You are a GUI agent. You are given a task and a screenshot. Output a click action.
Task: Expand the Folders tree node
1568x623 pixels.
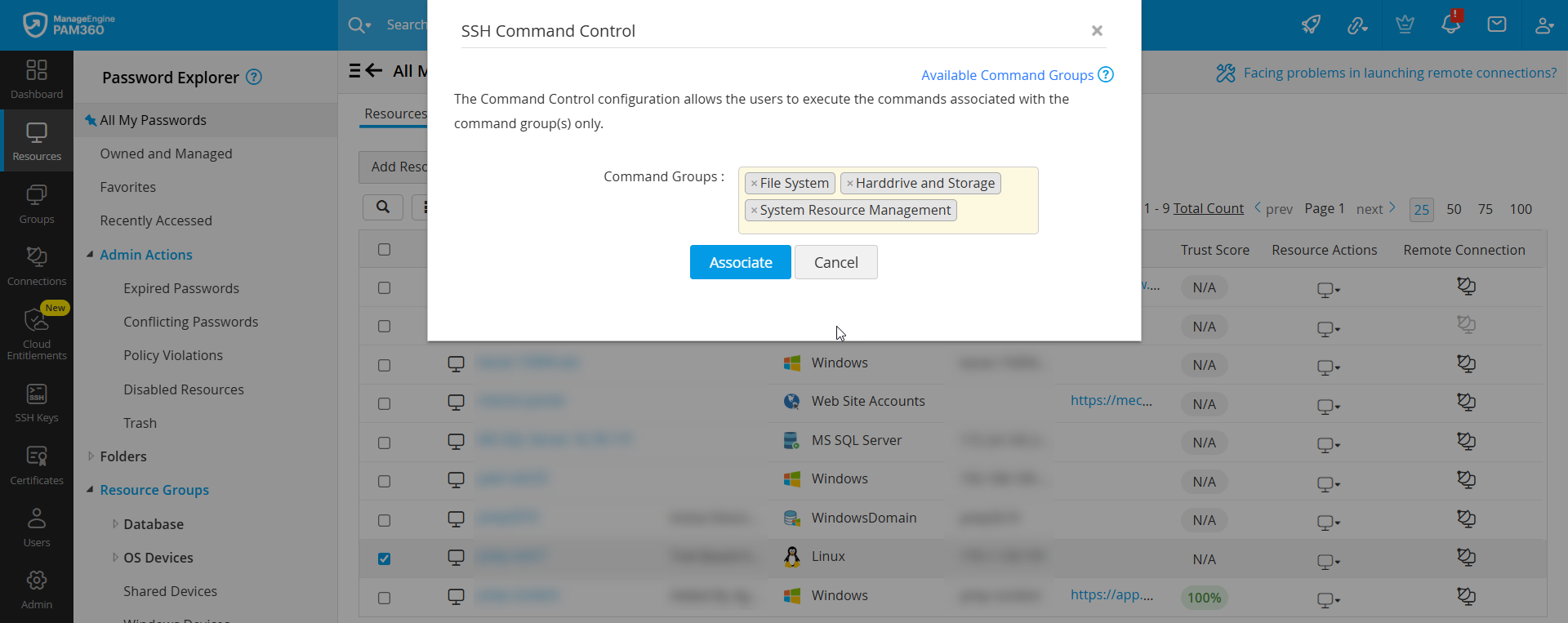(x=91, y=456)
